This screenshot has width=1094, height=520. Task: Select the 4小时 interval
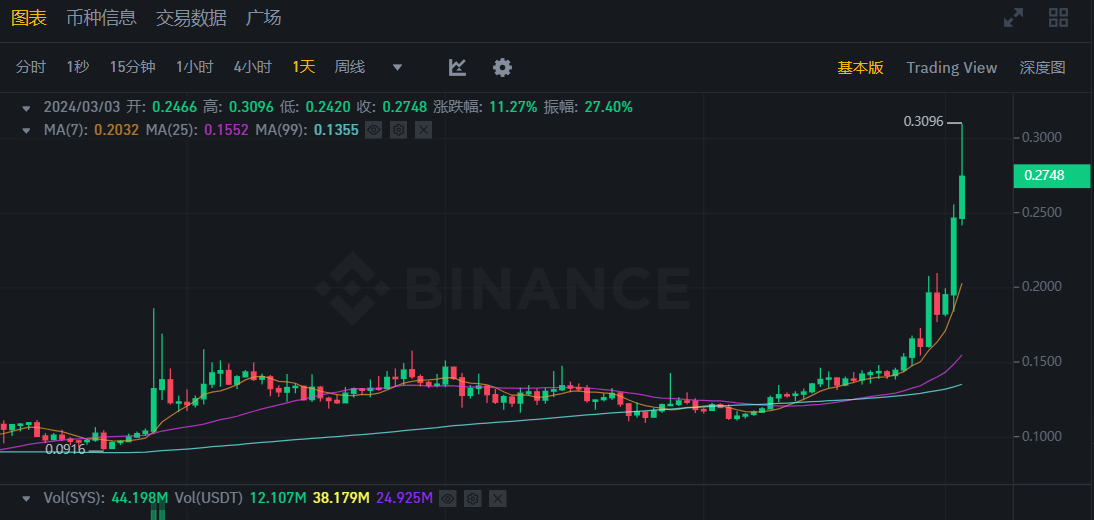[x=252, y=67]
